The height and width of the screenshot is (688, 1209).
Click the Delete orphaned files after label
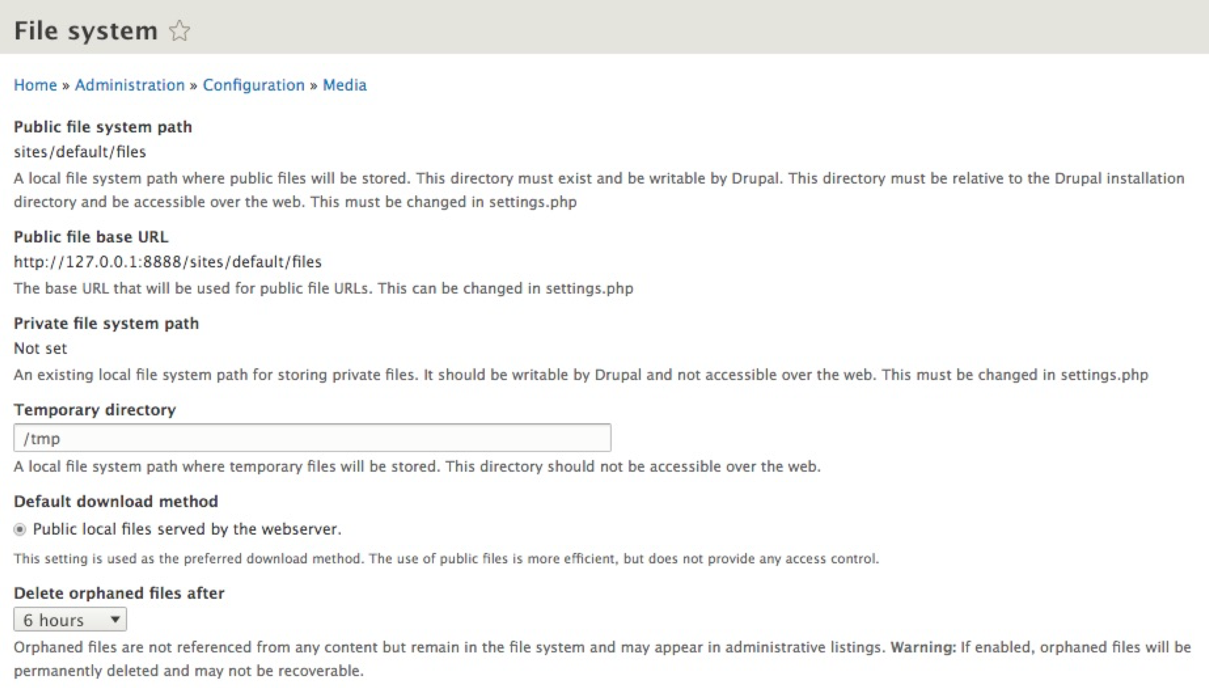coord(119,593)
